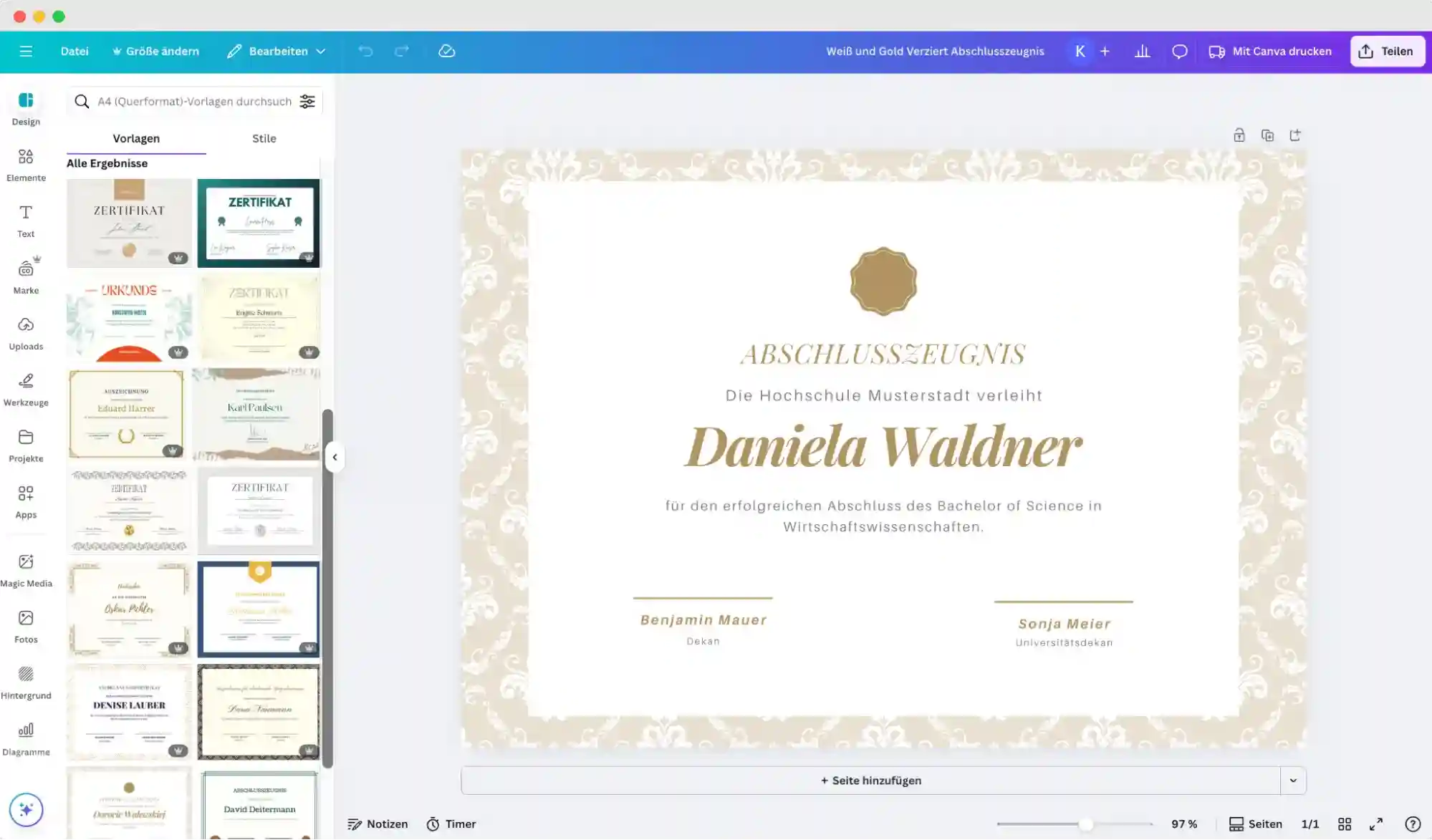Click the analytics chart icon

(x=1143, y=52)
